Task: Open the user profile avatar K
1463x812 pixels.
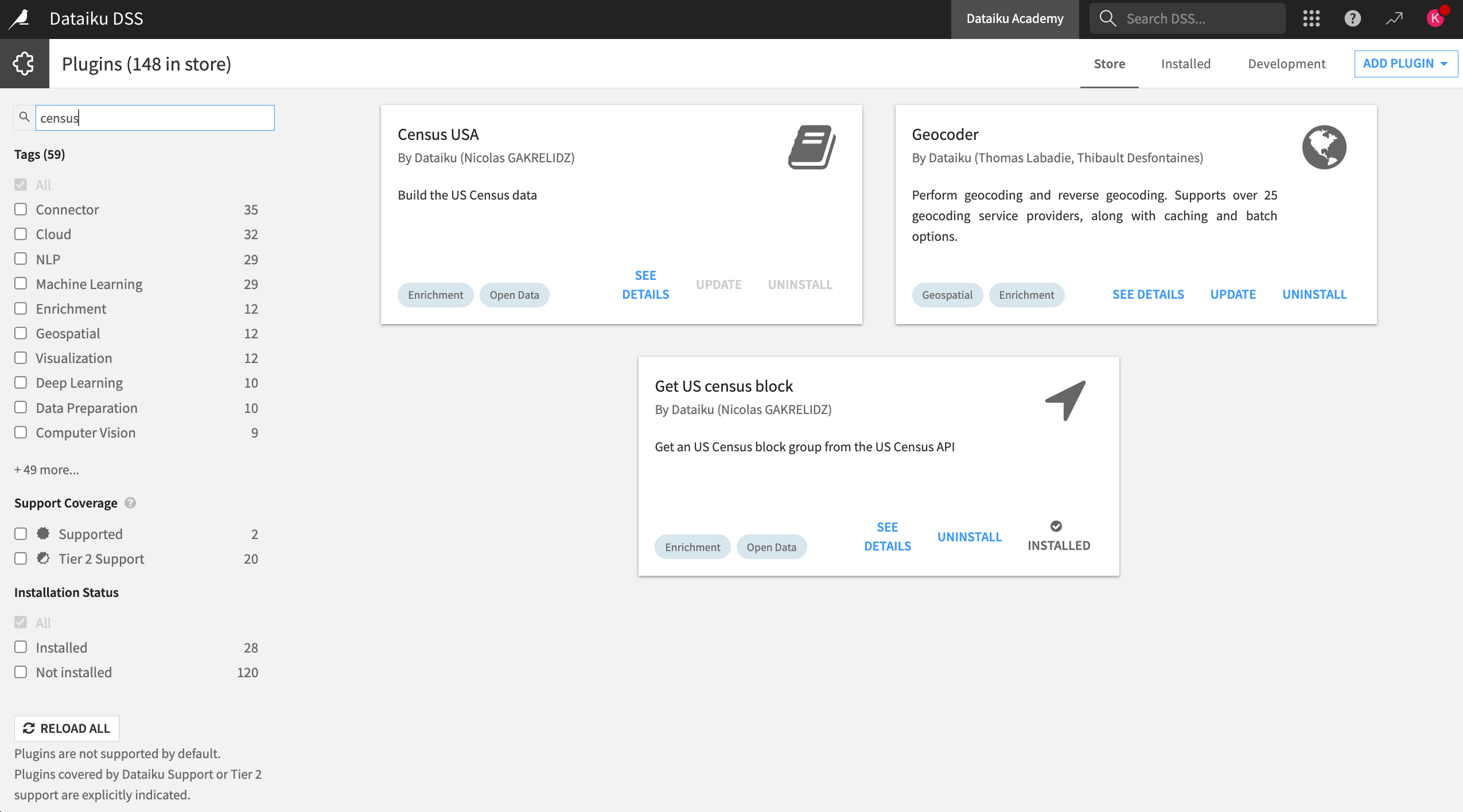Action: pyautogui.click(x=1436, y=19)
